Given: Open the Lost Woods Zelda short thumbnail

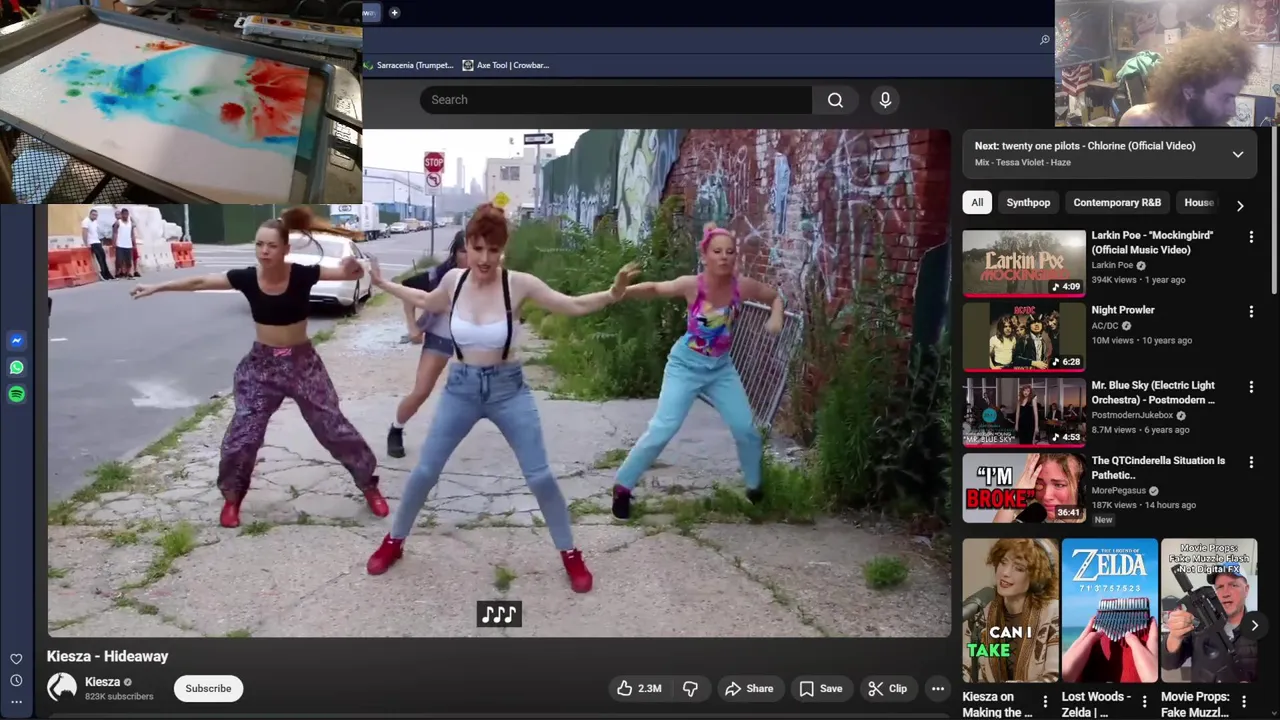Looking at the screenshot, I should [x=1109, y=611].
